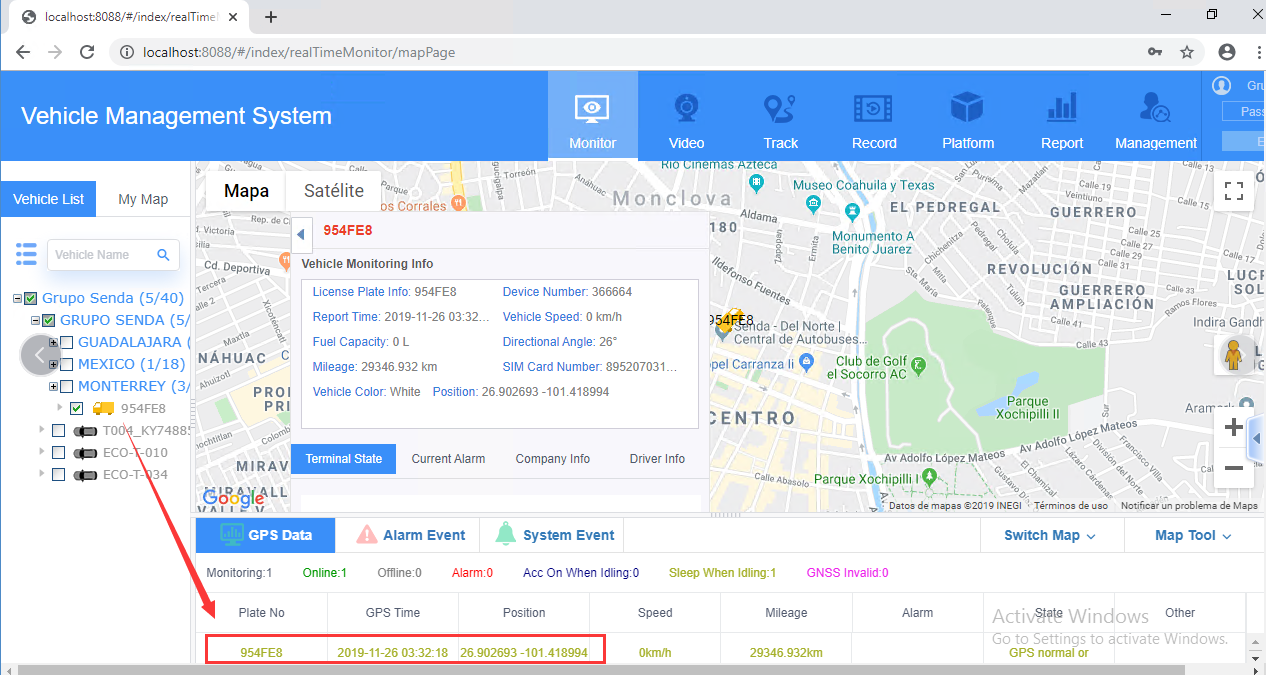Select the Driver Info tab
The height and width of the screenshot is (675, 1266).
657,459
